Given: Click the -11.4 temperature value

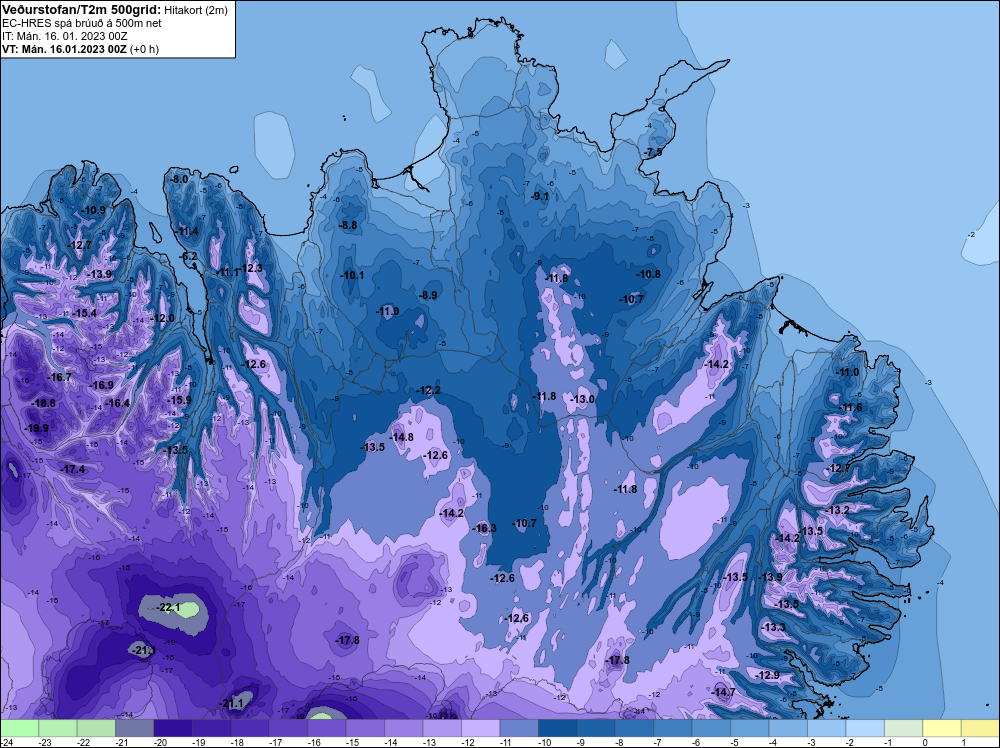Looking at the screenshot, I should point(187,231).
